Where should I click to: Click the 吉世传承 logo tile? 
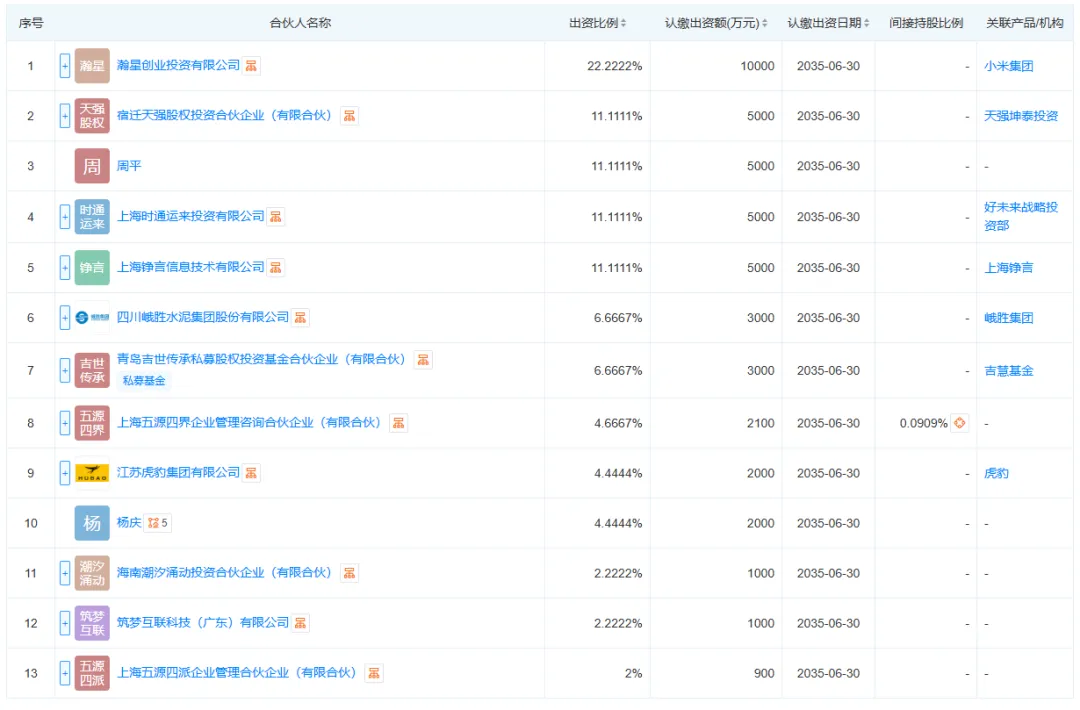(92, 370)
